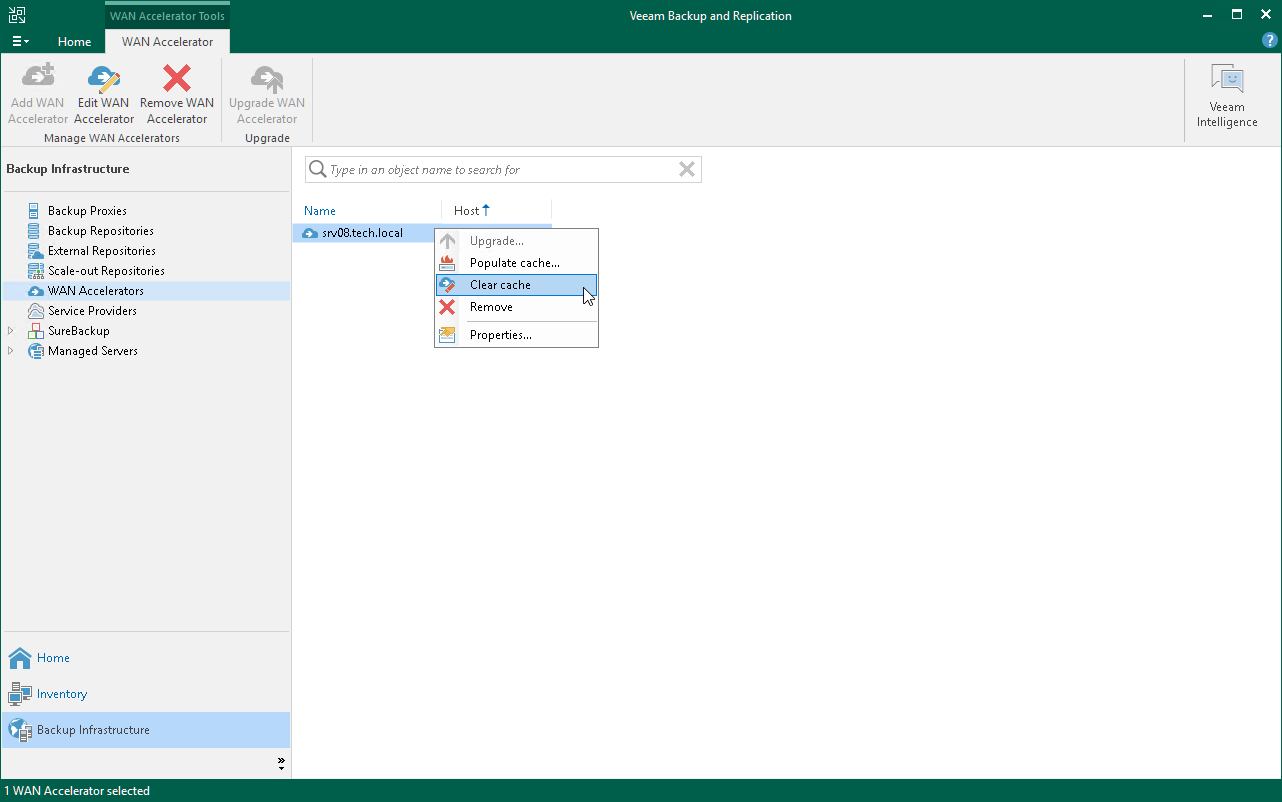1282x802 pixels.
Task: Click the srv08.tech.local accelerator icon
Action: tap(309, 233)
